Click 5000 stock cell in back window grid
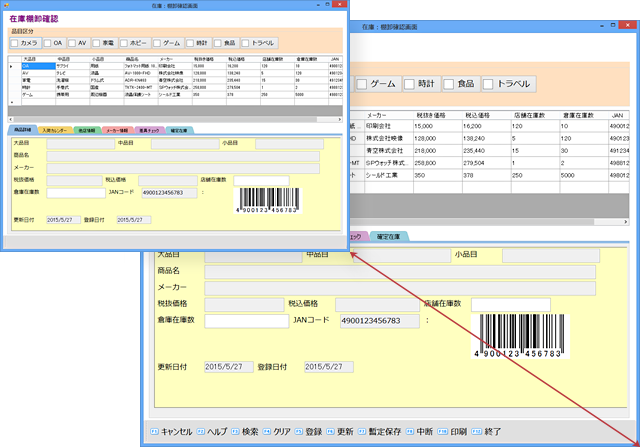The height and width of the screenshot is (447, 640). coord(584,175)
